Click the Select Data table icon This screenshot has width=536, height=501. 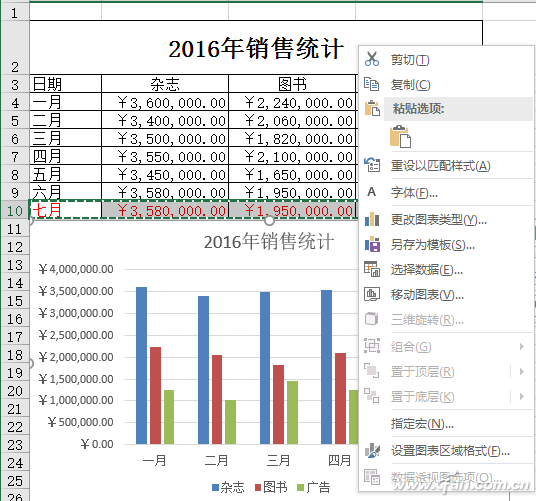372,269
